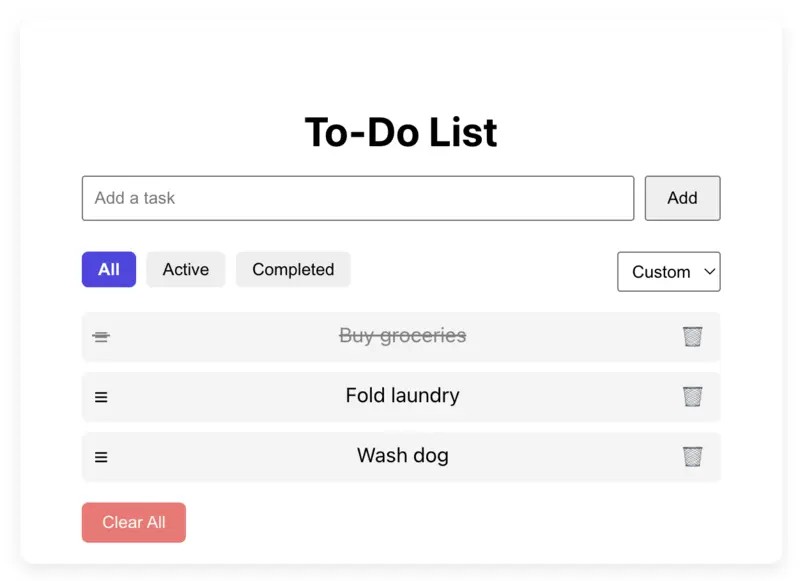
Task: Show only Completed tasks
Action: (292, 269)
